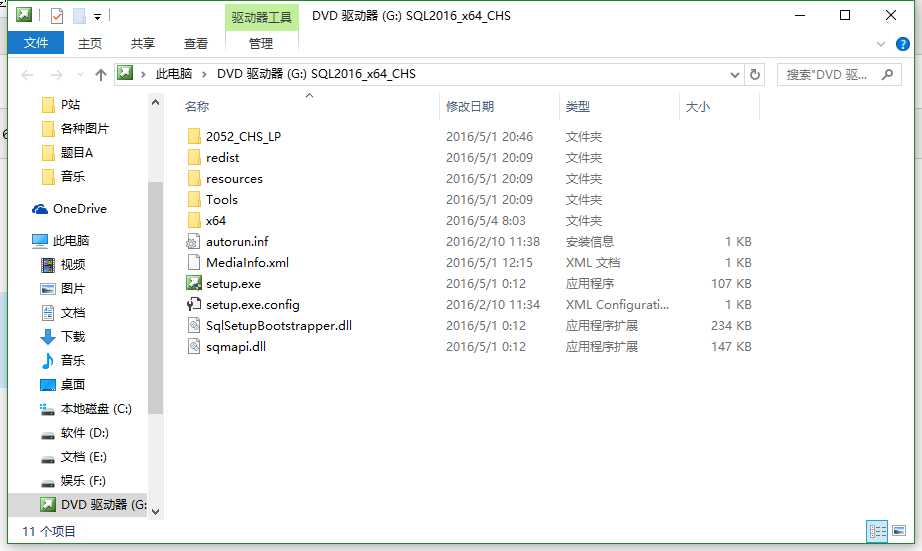Open 题目A folder in navigation pane
Image resolution: width=922 pixels, height=551 pixels.
pos(76,152)
